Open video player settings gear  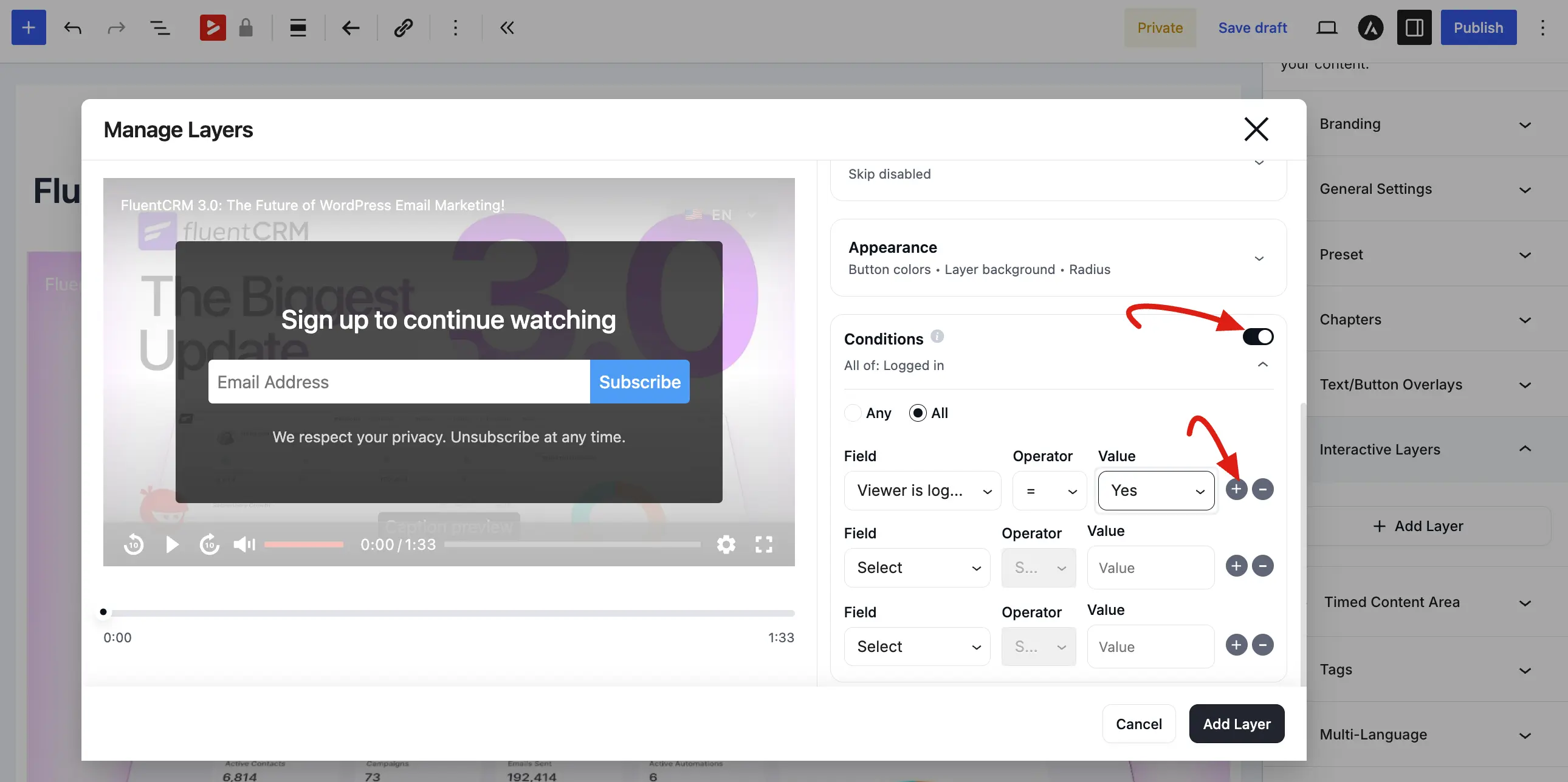tap(726, 544)
